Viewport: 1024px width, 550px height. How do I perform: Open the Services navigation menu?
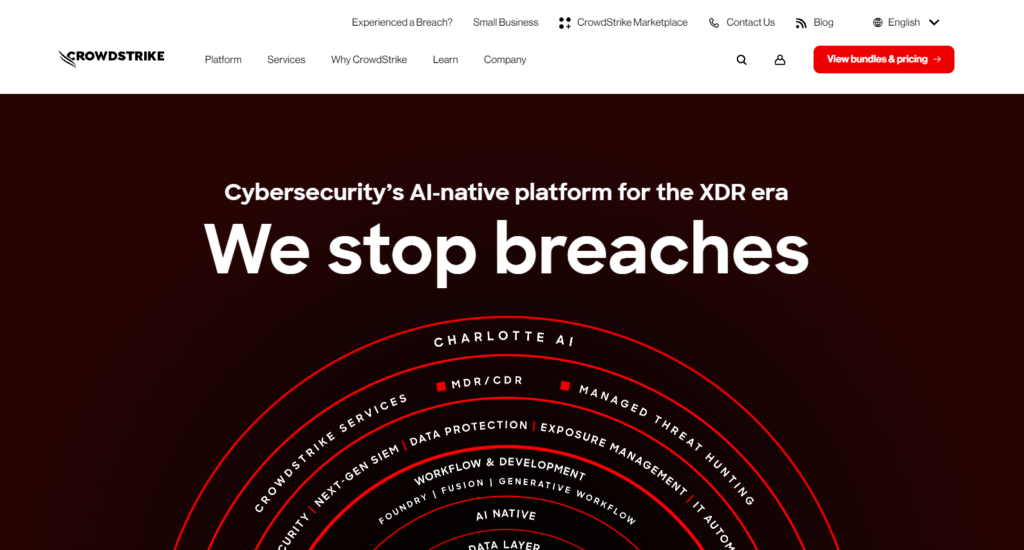(286, 60)
